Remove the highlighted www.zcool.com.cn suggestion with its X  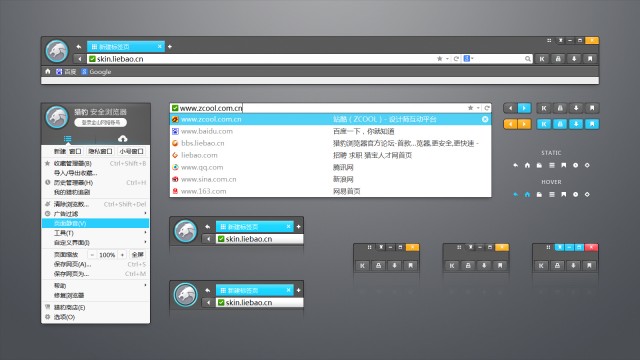point(485,119)
